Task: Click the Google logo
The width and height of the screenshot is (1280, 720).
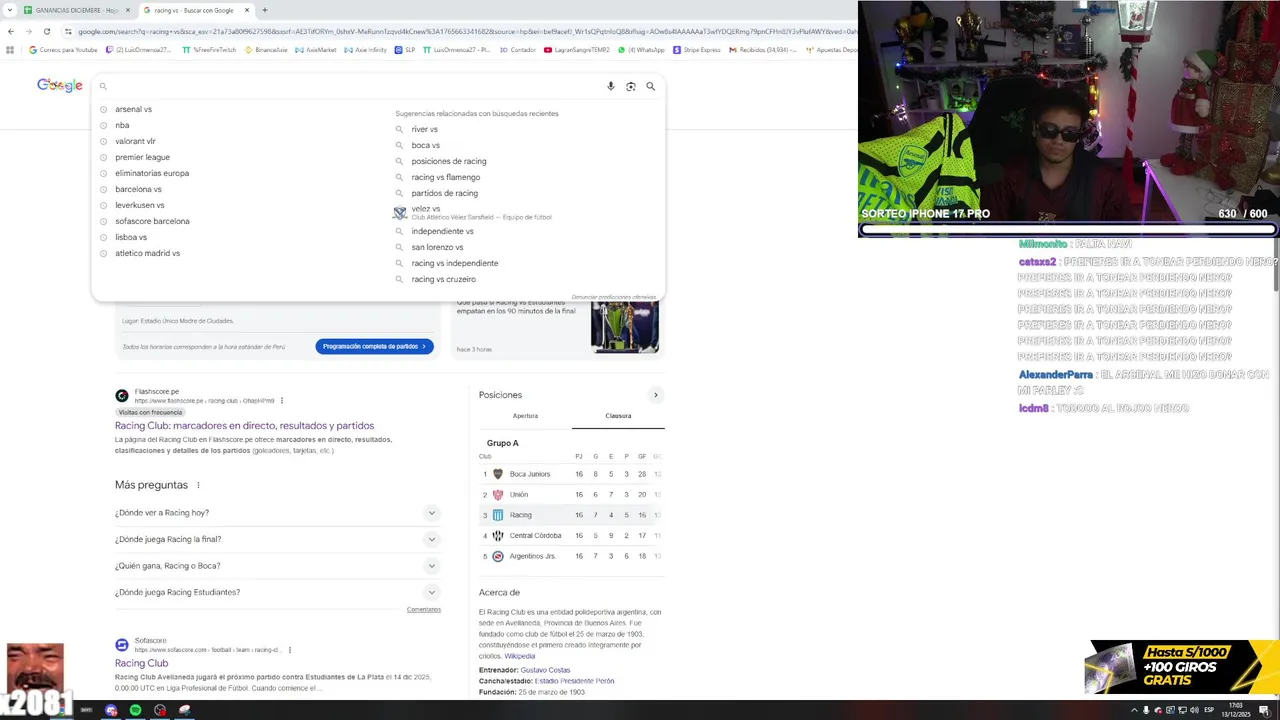Action: [x=60, y=85]
